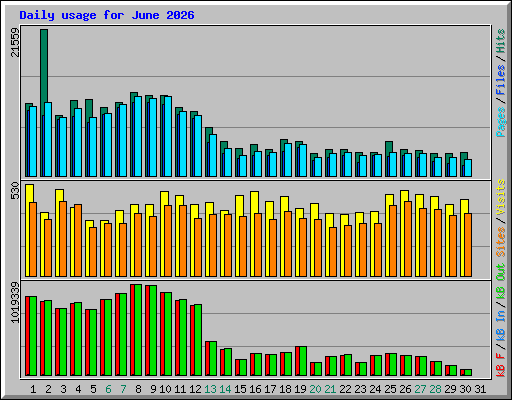Click the green kB bar for day 30

point(468,373)
